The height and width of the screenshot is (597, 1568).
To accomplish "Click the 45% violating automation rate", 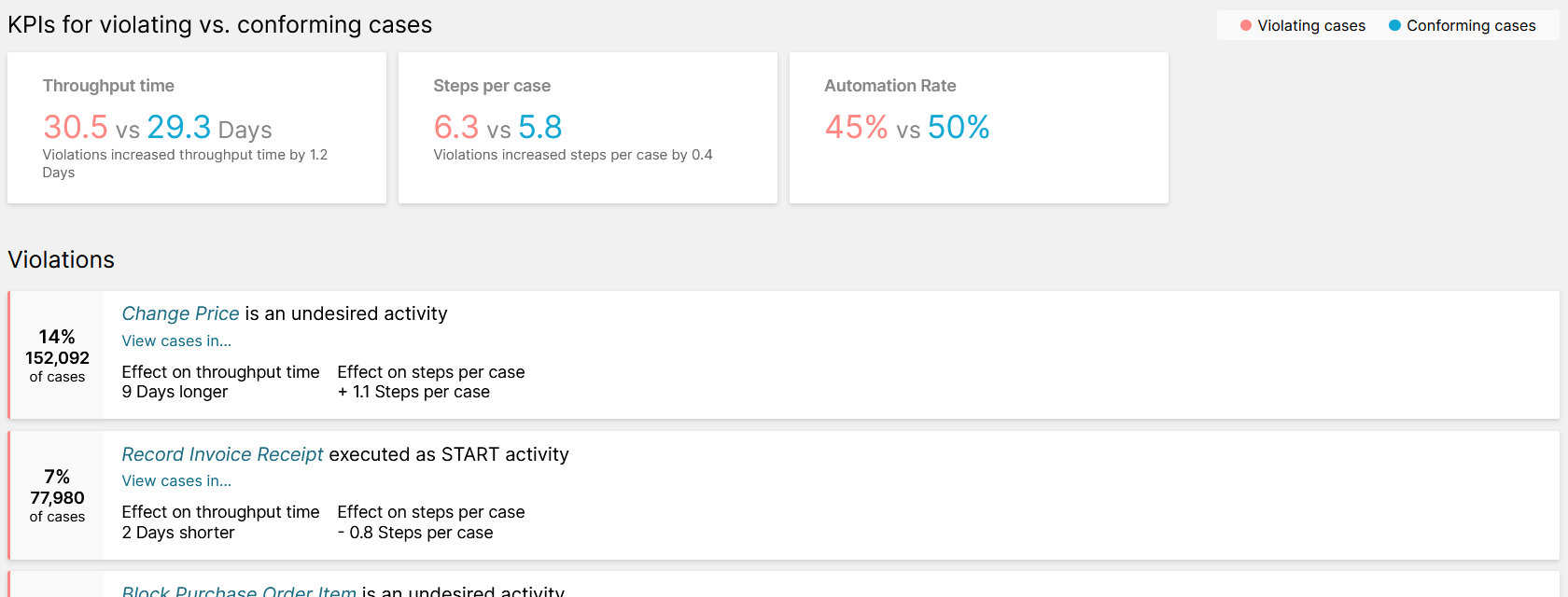I will click(856, 127).
